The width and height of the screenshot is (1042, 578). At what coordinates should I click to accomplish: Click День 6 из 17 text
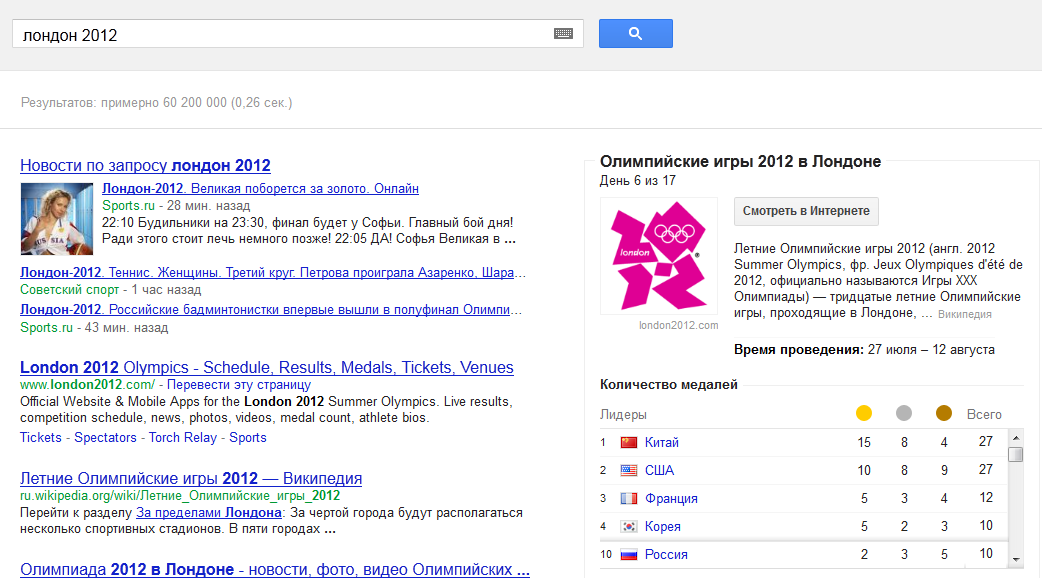click(638, 181)
